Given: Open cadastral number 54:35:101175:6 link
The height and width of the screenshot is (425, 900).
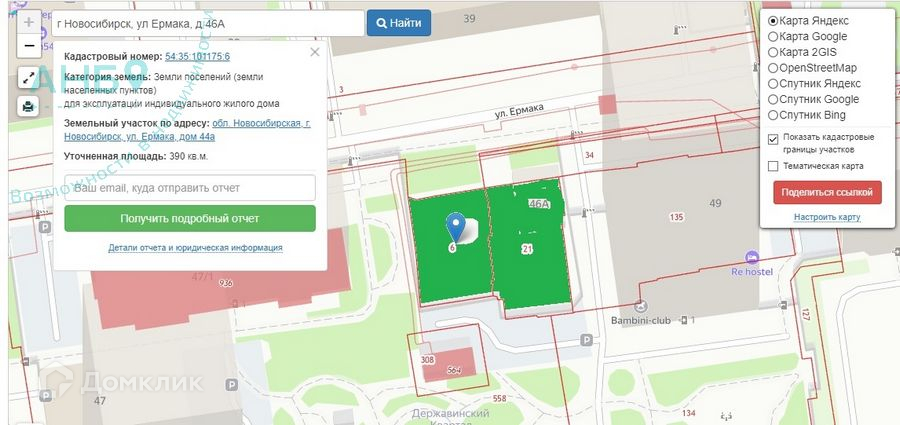Looking at the screenshot, I should point(197,57).
